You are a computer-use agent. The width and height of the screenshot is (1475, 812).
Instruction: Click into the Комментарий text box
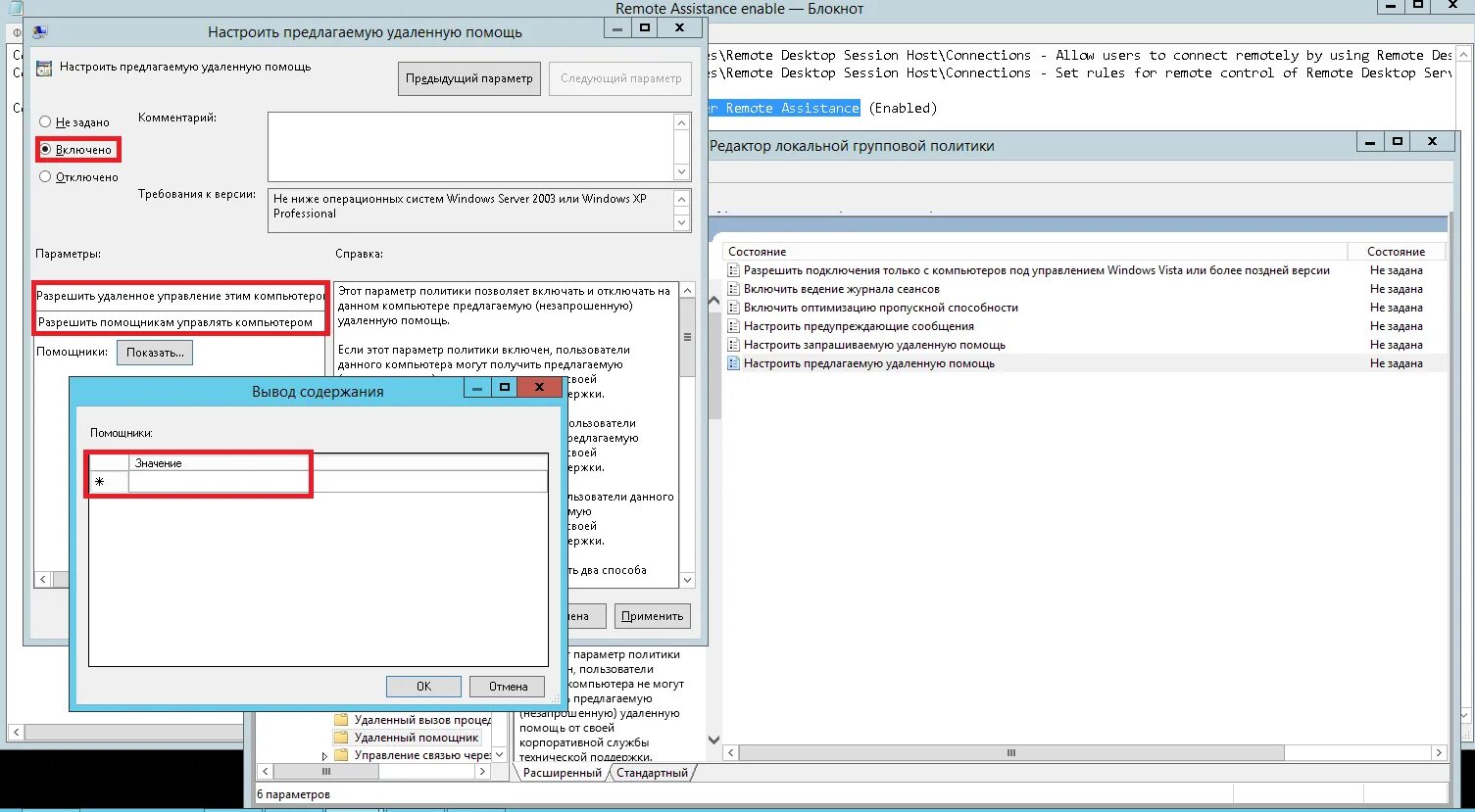[x=470, y=147]
